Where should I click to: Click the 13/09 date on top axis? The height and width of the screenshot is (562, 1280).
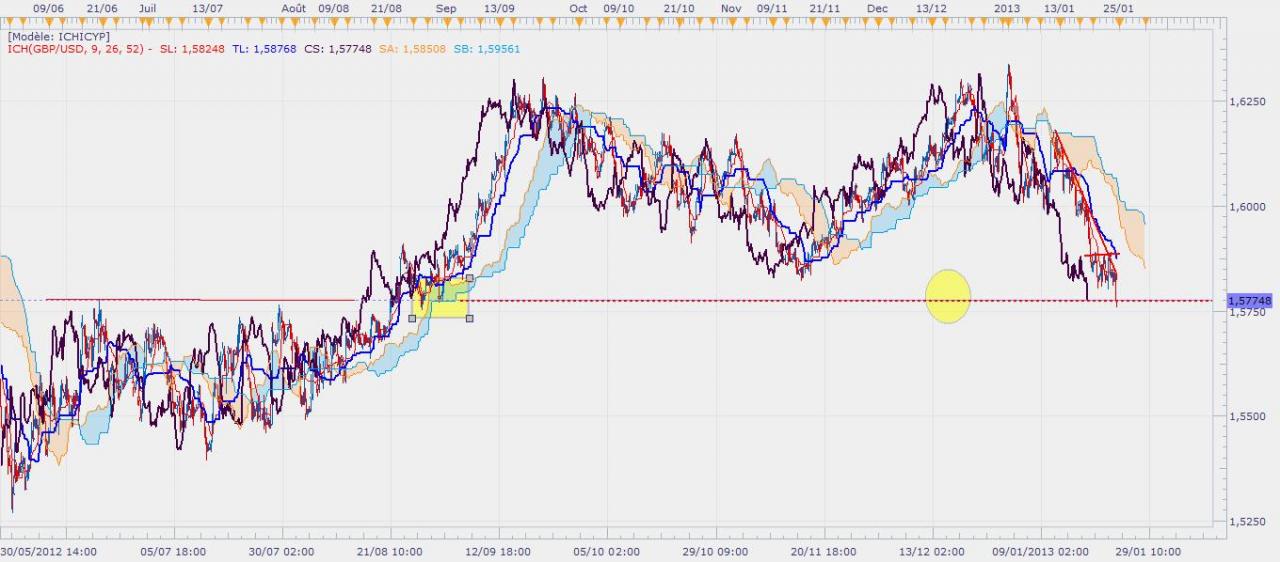click(x=499, y=7)
